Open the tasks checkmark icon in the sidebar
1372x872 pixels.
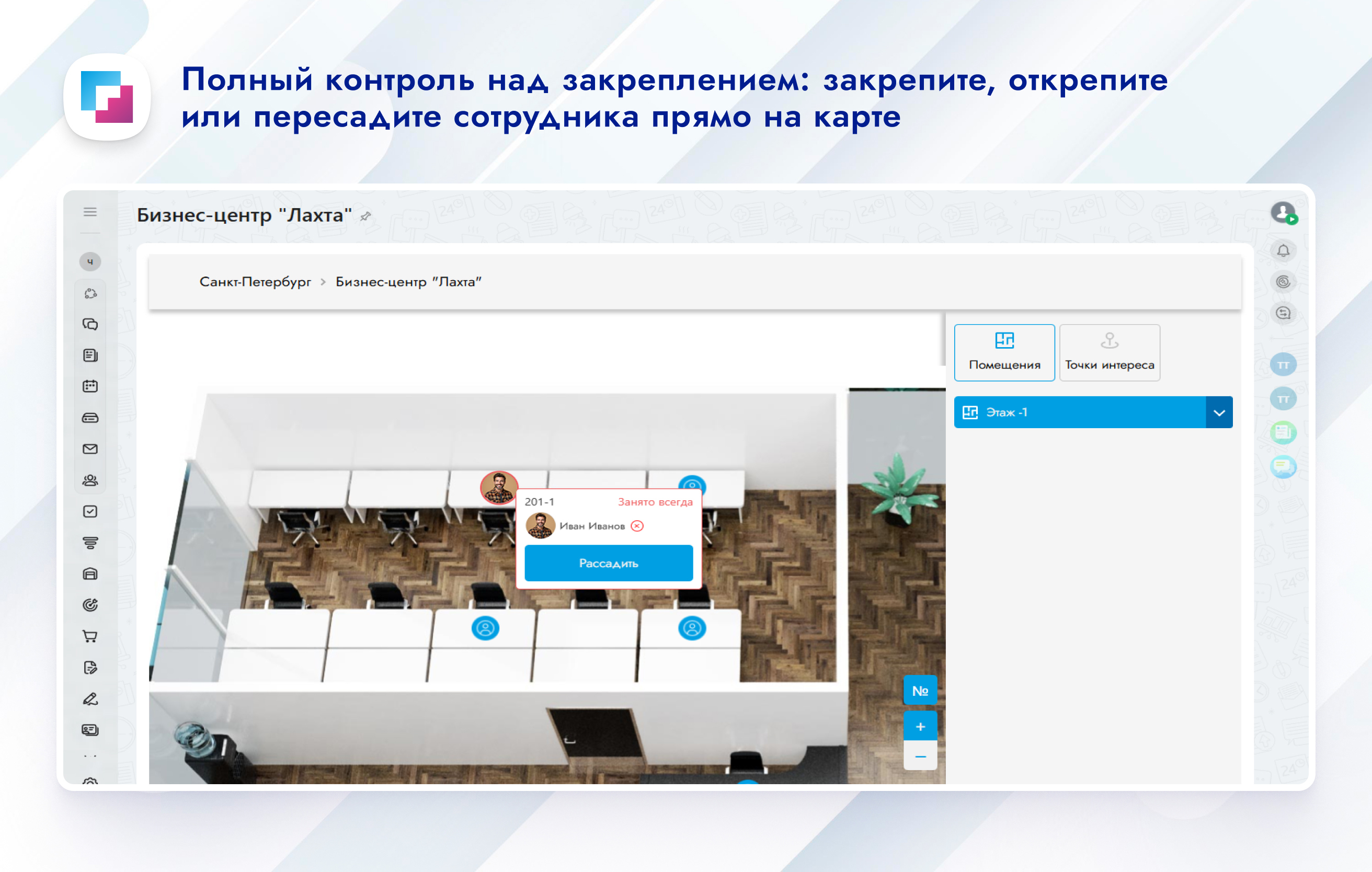[x=90, y=511]
